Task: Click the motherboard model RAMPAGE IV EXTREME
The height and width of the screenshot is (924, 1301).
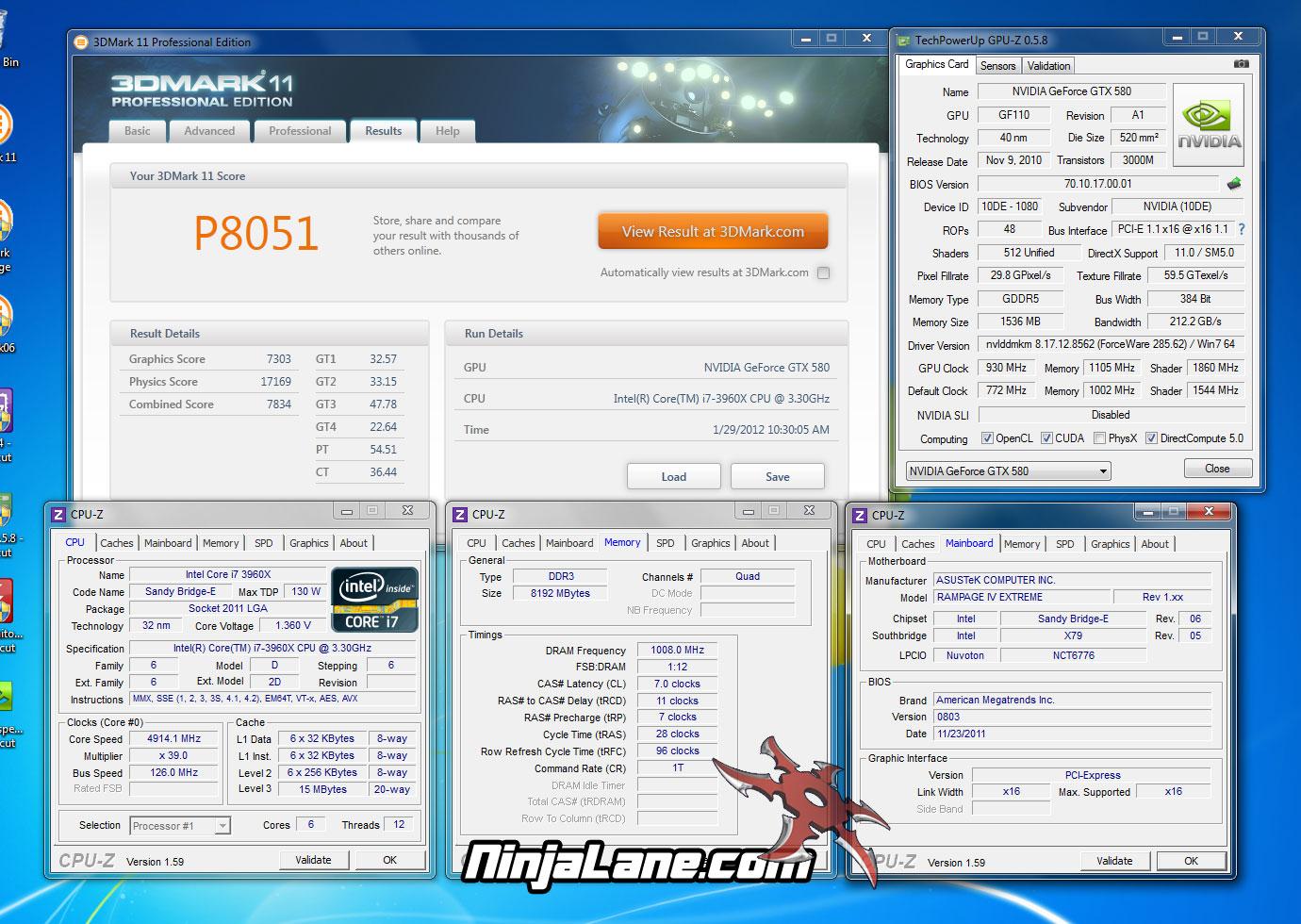Action: [1021, 598]
